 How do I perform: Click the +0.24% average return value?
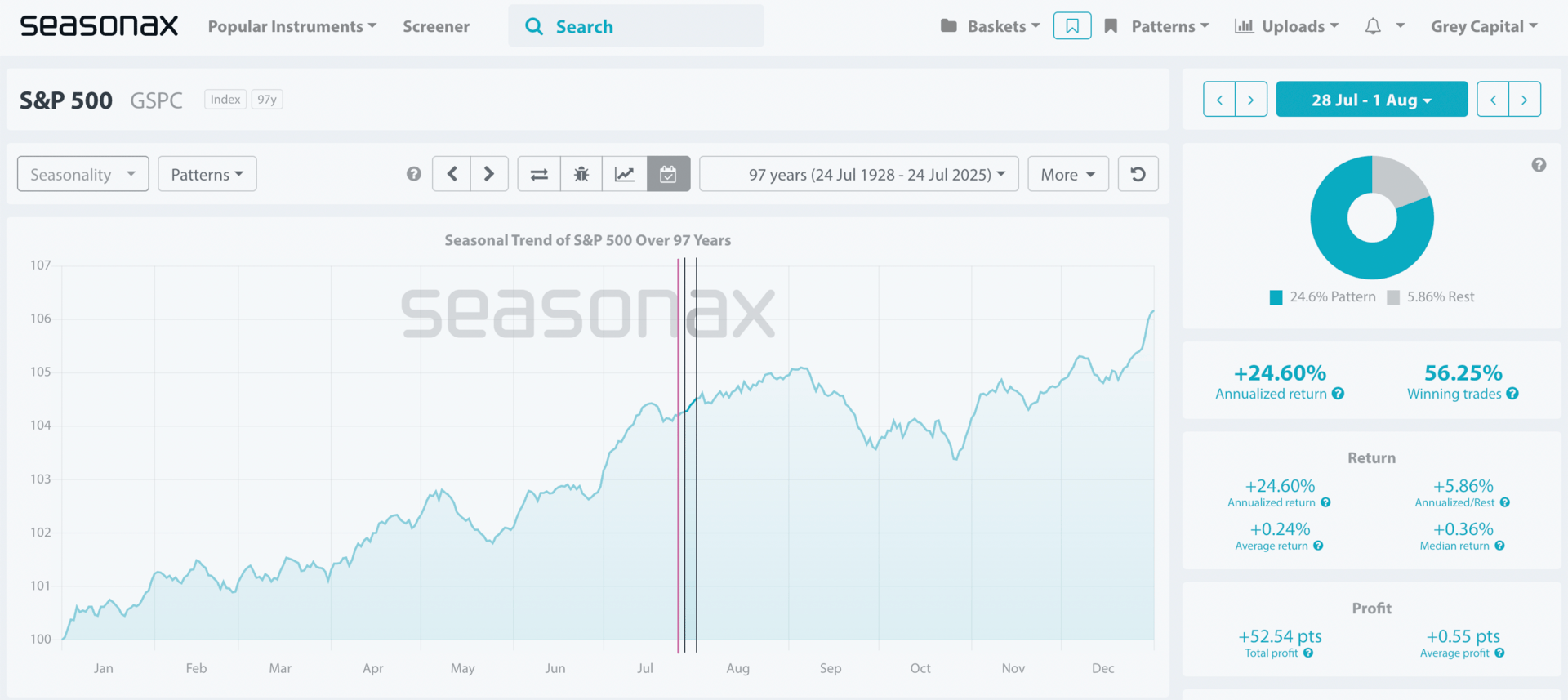click(x=1280, y=529)
